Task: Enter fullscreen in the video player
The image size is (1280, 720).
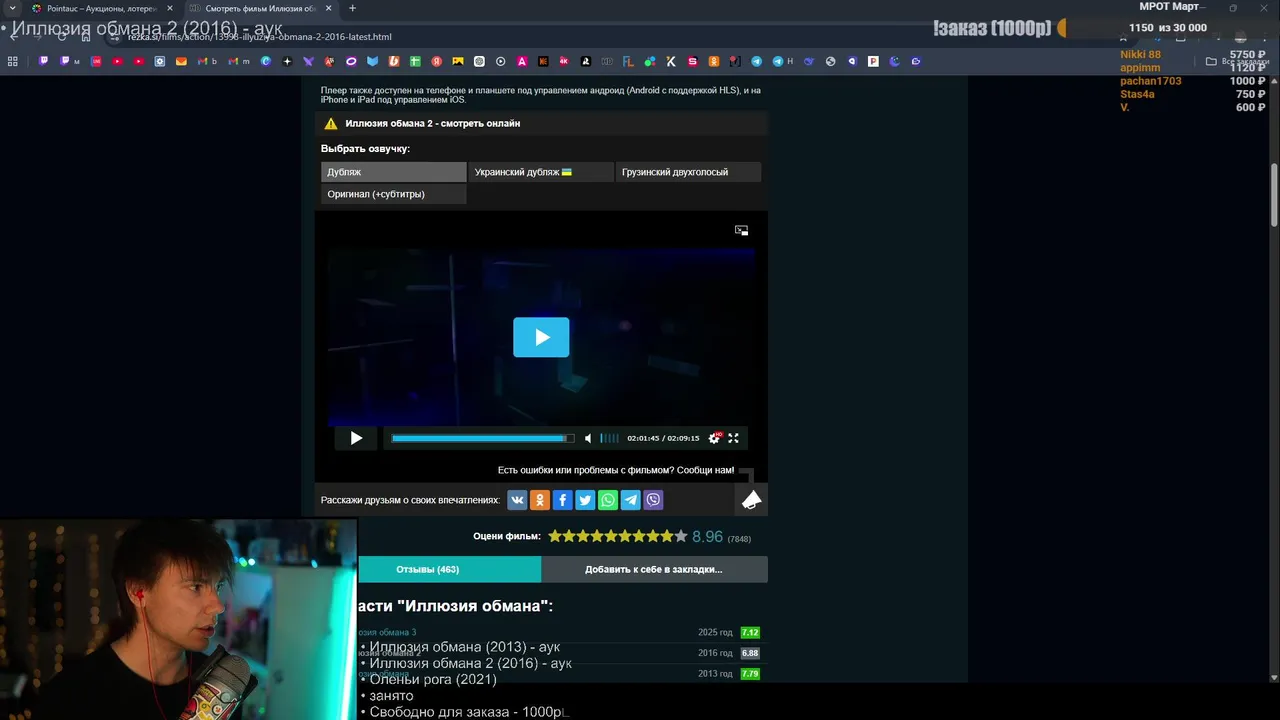Action: pyautogui.click(x=733, y=438)
